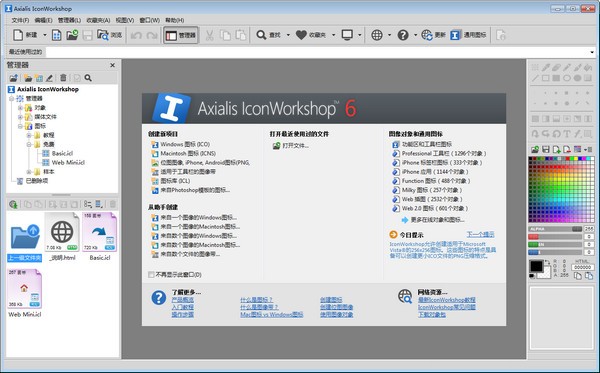600x373 pixels.
Task: Click Milky 图标 object pack item
Action: click(x=432, y=190)
